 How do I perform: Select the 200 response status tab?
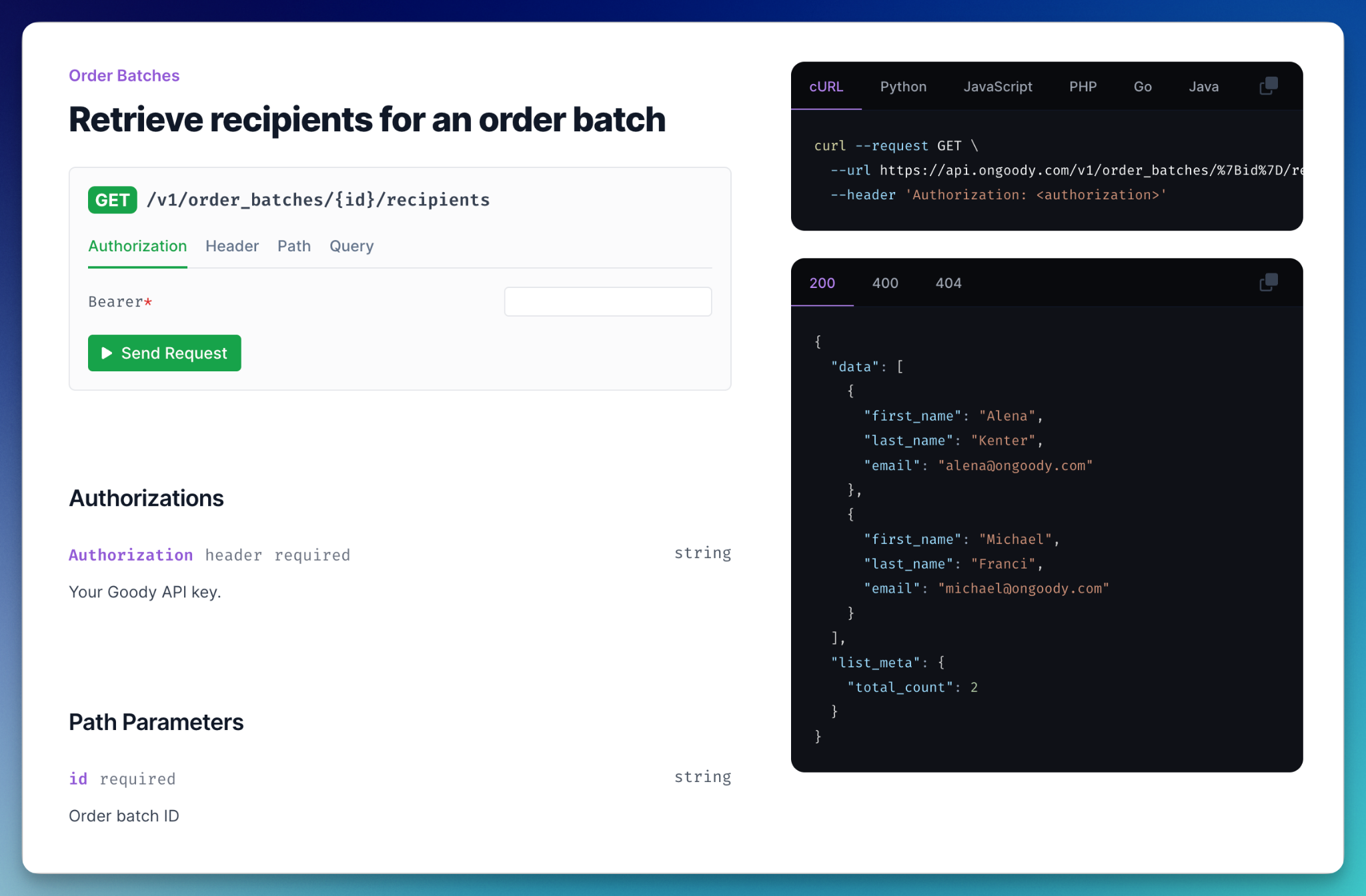coord(822,283)
